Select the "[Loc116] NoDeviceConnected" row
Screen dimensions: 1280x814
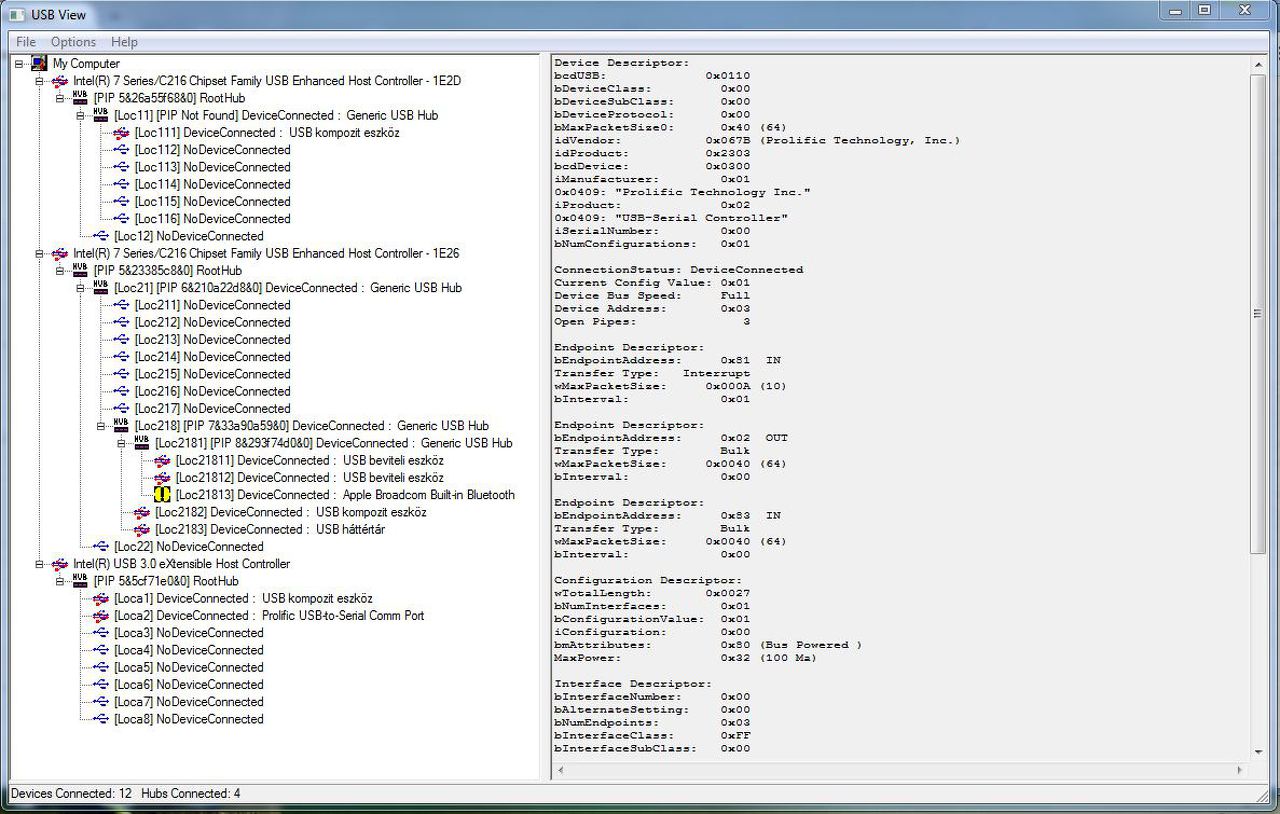(x=212, y=219)
